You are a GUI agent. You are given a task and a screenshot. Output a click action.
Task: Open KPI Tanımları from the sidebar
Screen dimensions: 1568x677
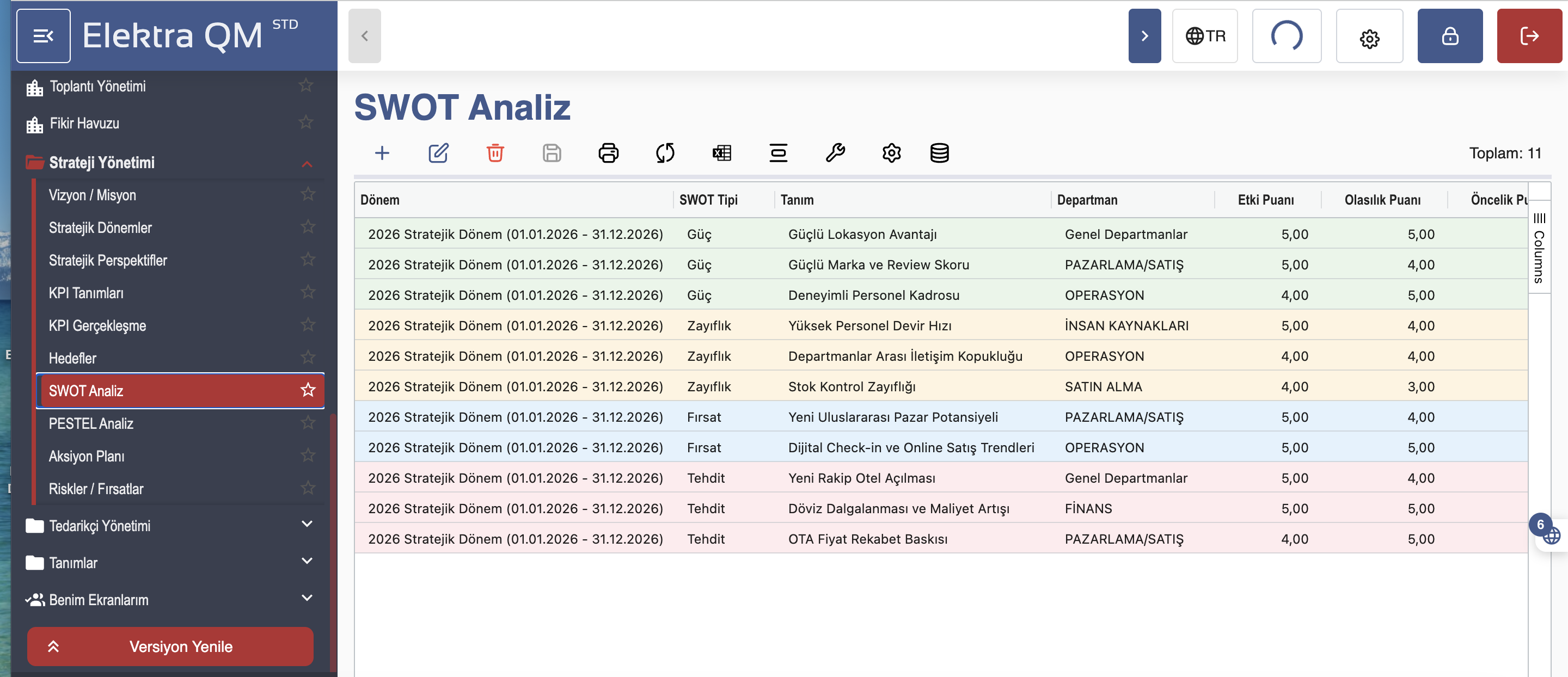[x=86, y=293]
